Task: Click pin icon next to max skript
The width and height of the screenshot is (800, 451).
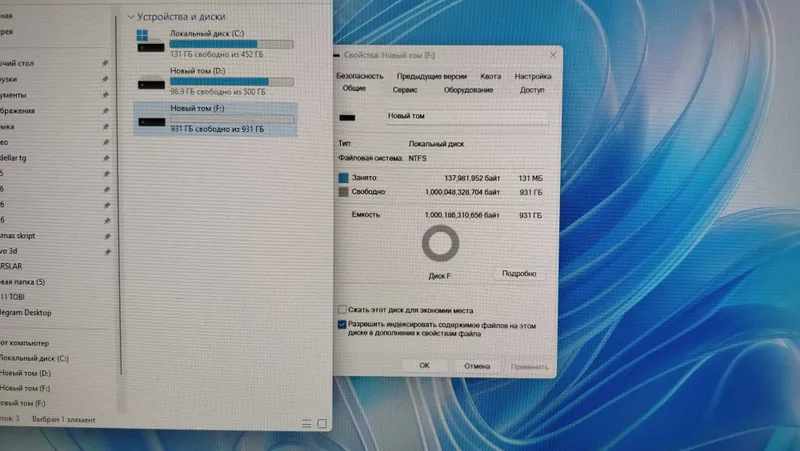Action: pos(107,236)
